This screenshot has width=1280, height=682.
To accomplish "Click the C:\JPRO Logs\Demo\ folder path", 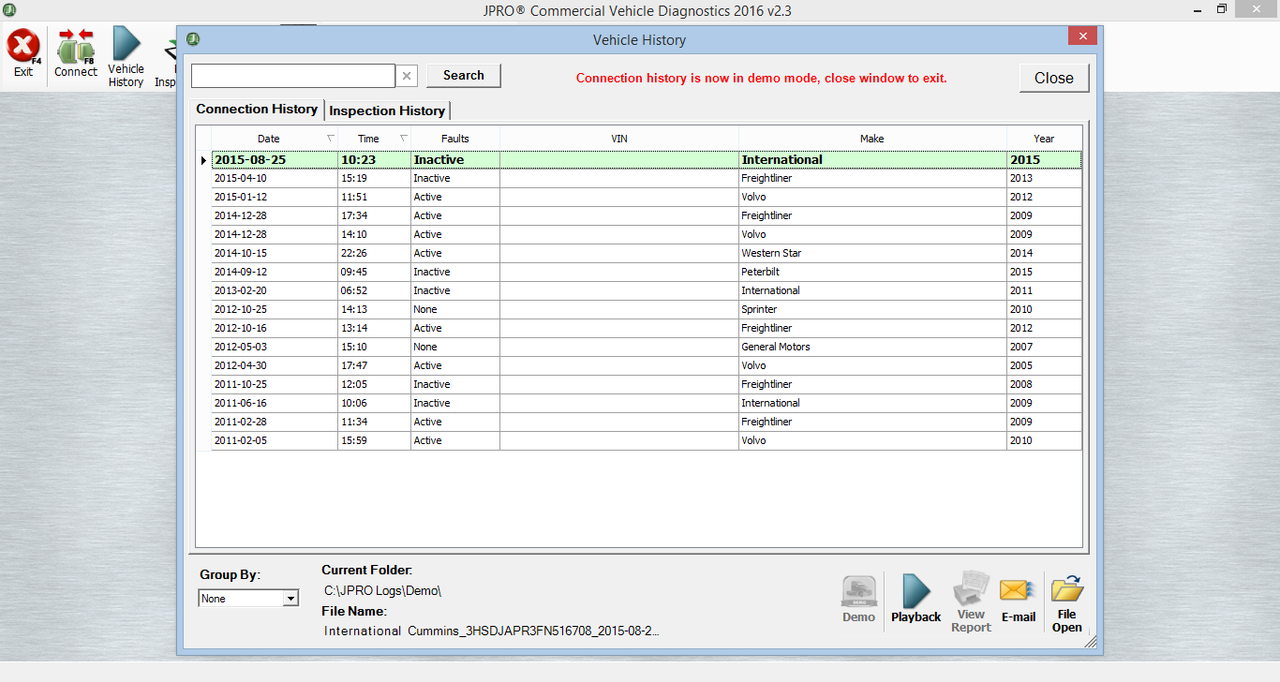I will point(383,591).
